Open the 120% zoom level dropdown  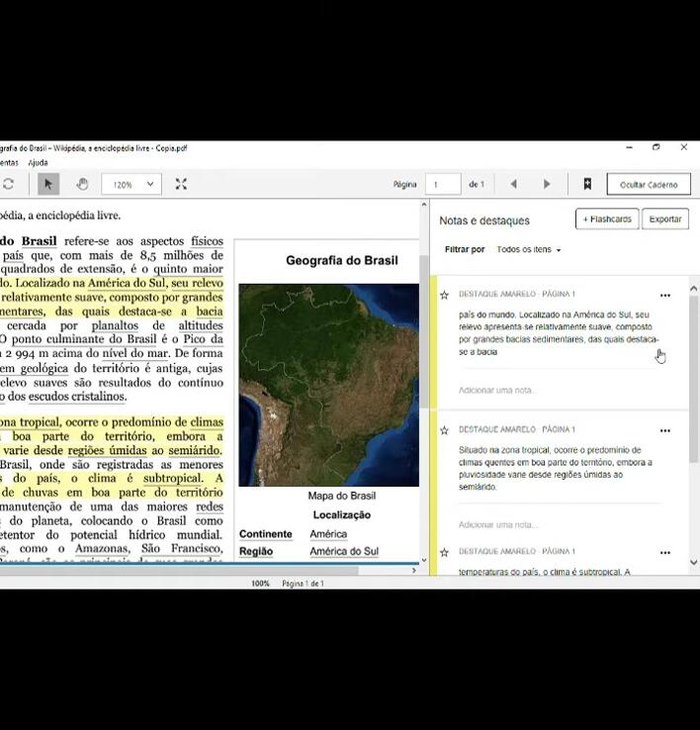tap(132, 184)
